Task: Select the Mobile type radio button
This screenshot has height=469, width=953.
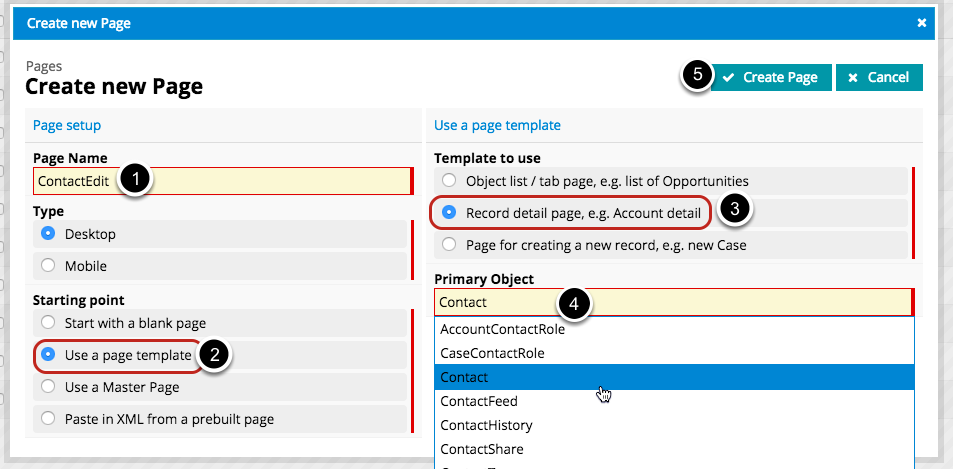Action: coord(48,266)
